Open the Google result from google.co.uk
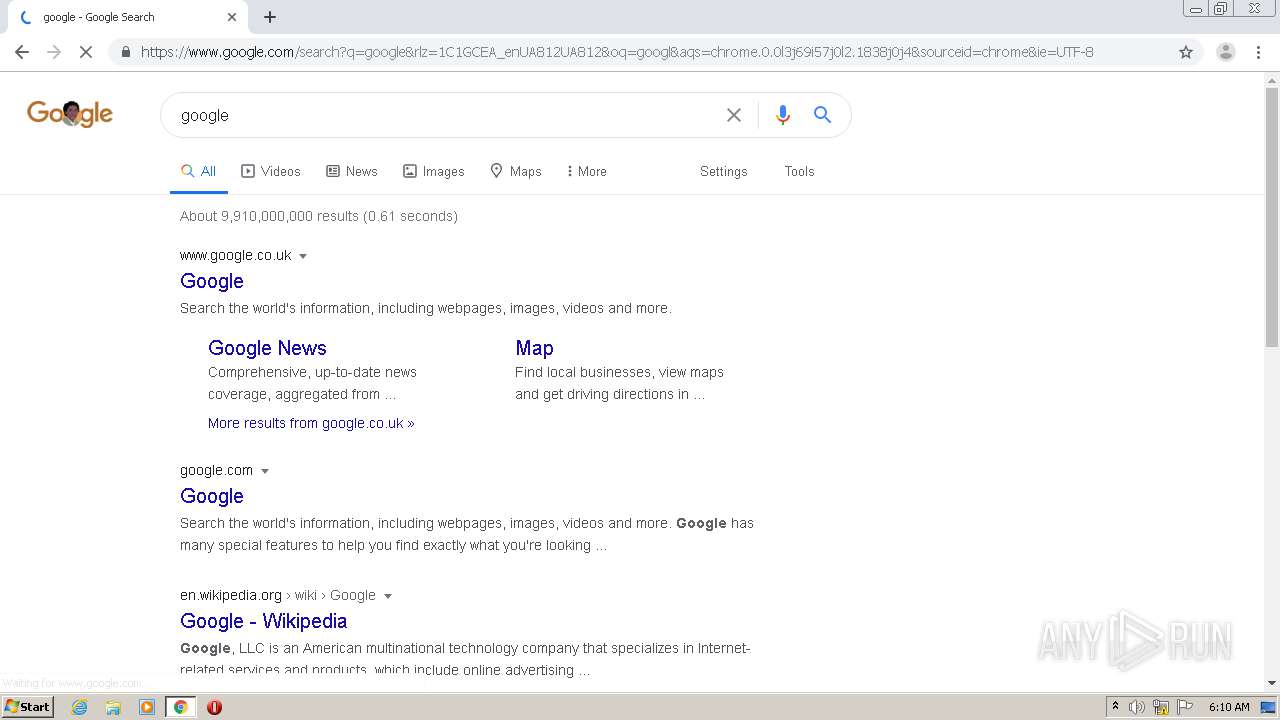This screenshot has width=1280, height=720. click(212, 281)
